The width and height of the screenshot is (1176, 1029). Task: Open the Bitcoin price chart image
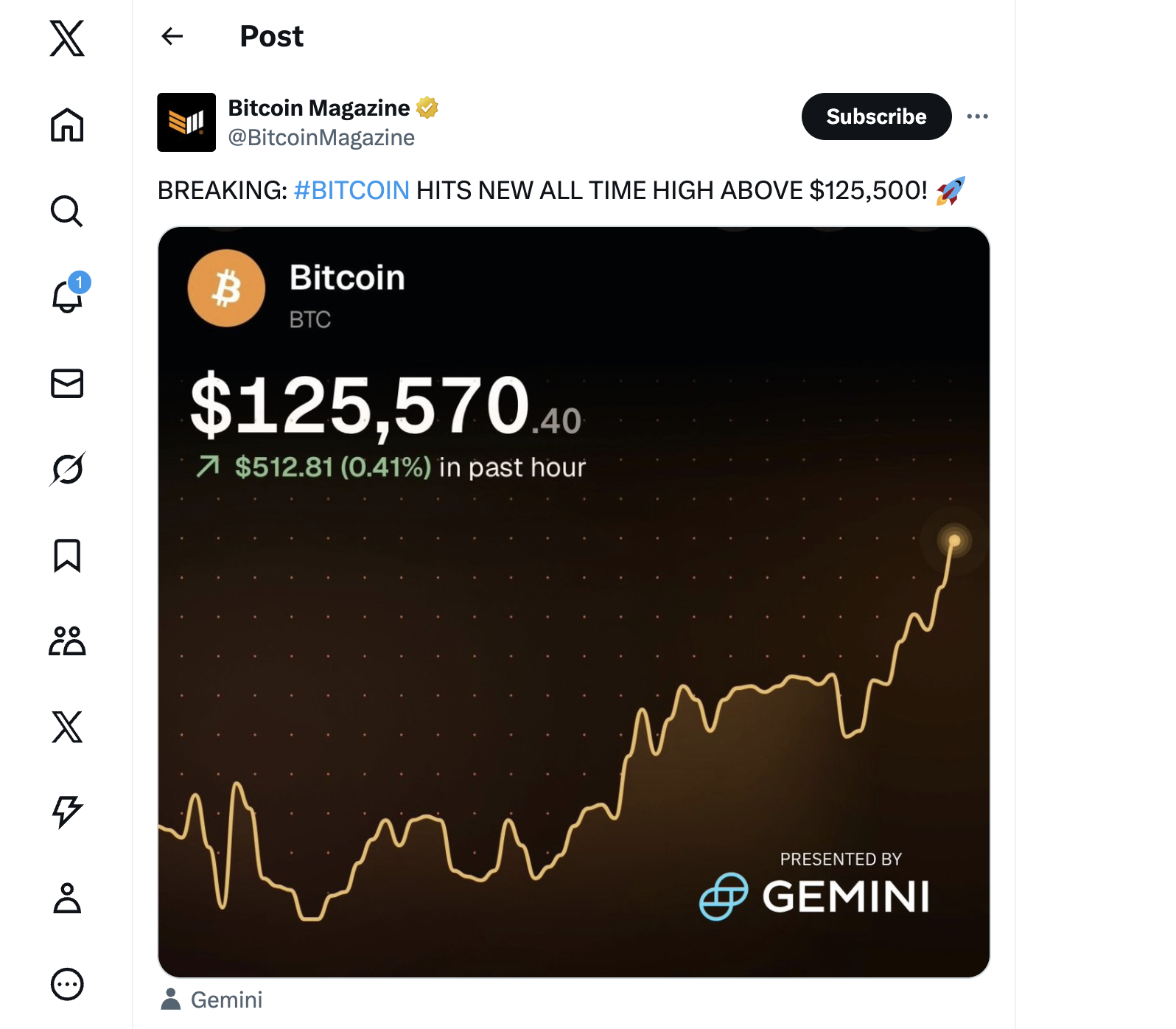tap(573, 601)
